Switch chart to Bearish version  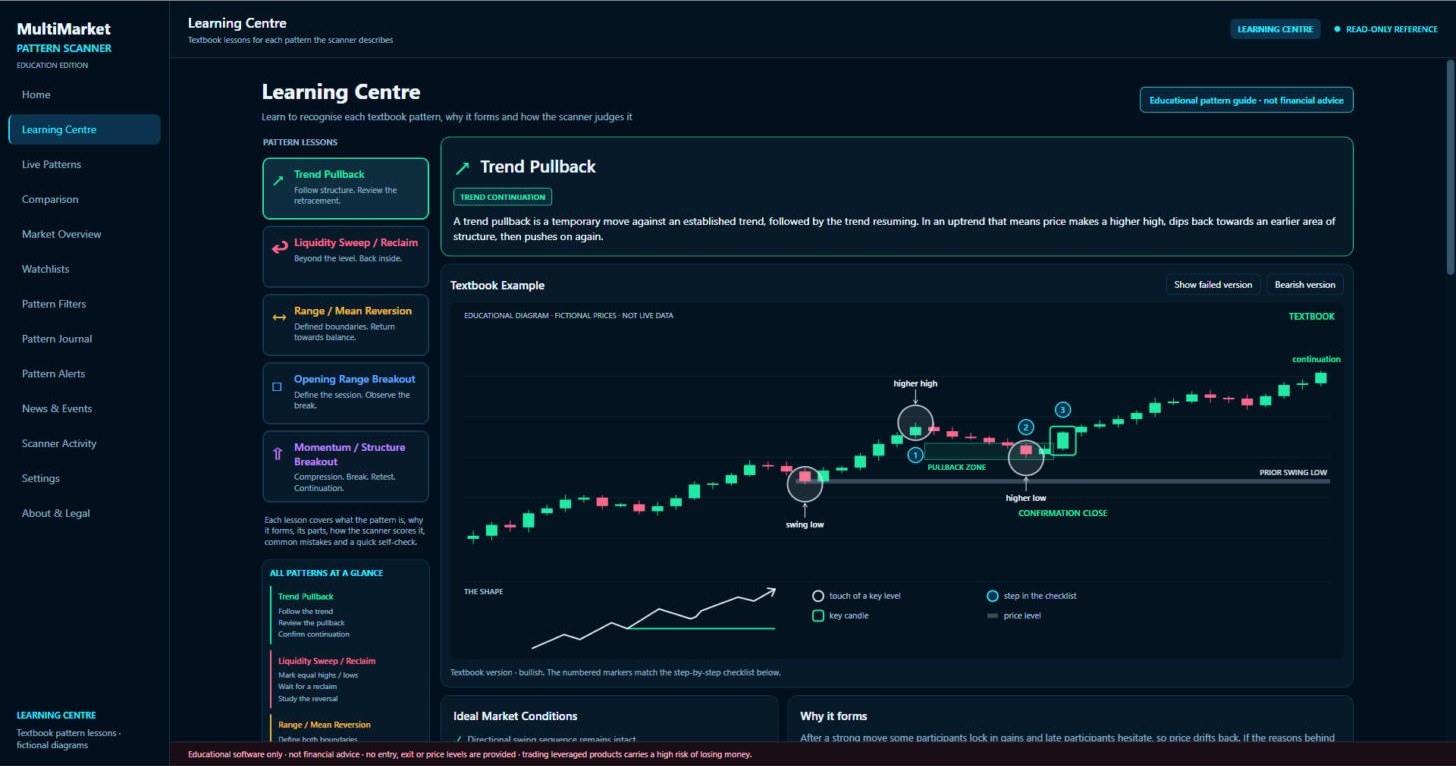[1305, 285]
